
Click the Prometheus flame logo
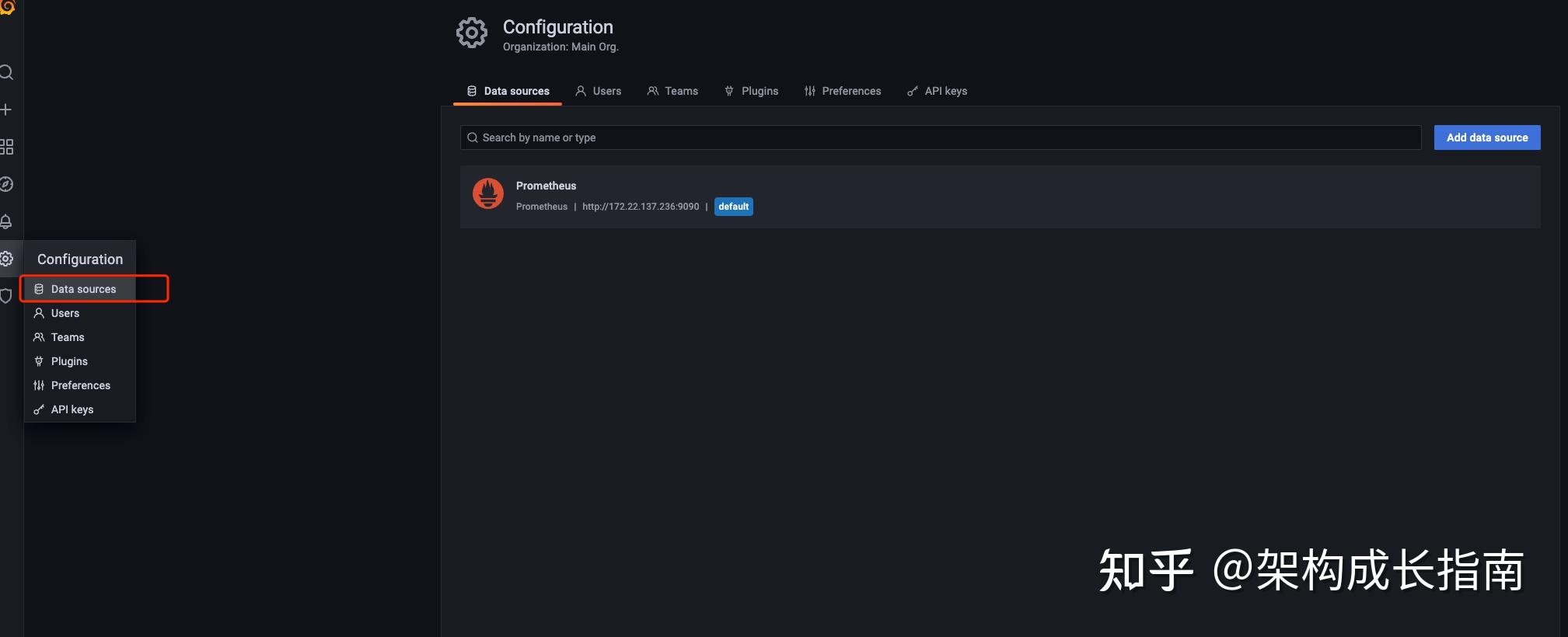point(488,194)
